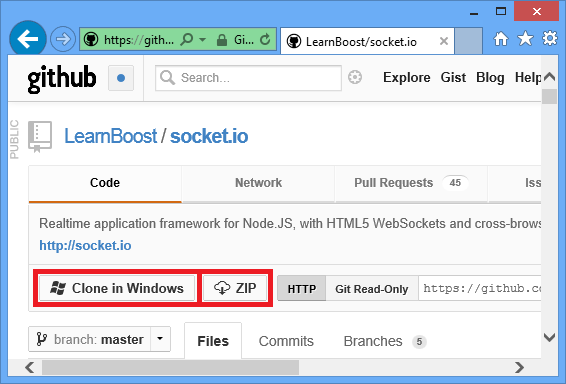
Task: Open a new blank tab
Action: click(468, 41)
